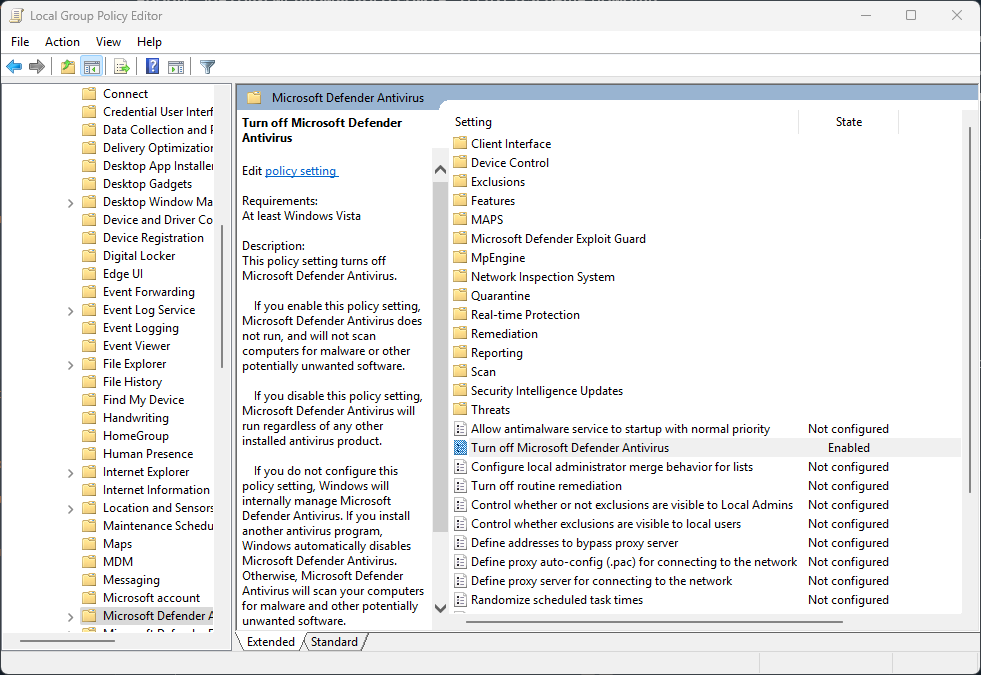Click the folder icon beside Scan

tap(460, 372)
